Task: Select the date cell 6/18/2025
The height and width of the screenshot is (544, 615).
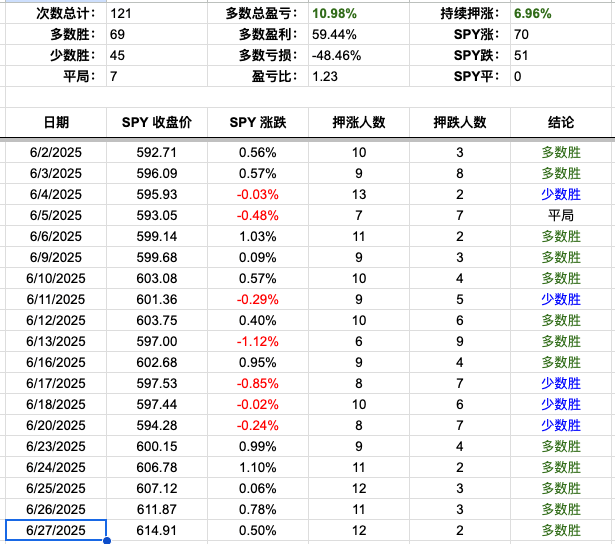Action: tap(56, 404)
